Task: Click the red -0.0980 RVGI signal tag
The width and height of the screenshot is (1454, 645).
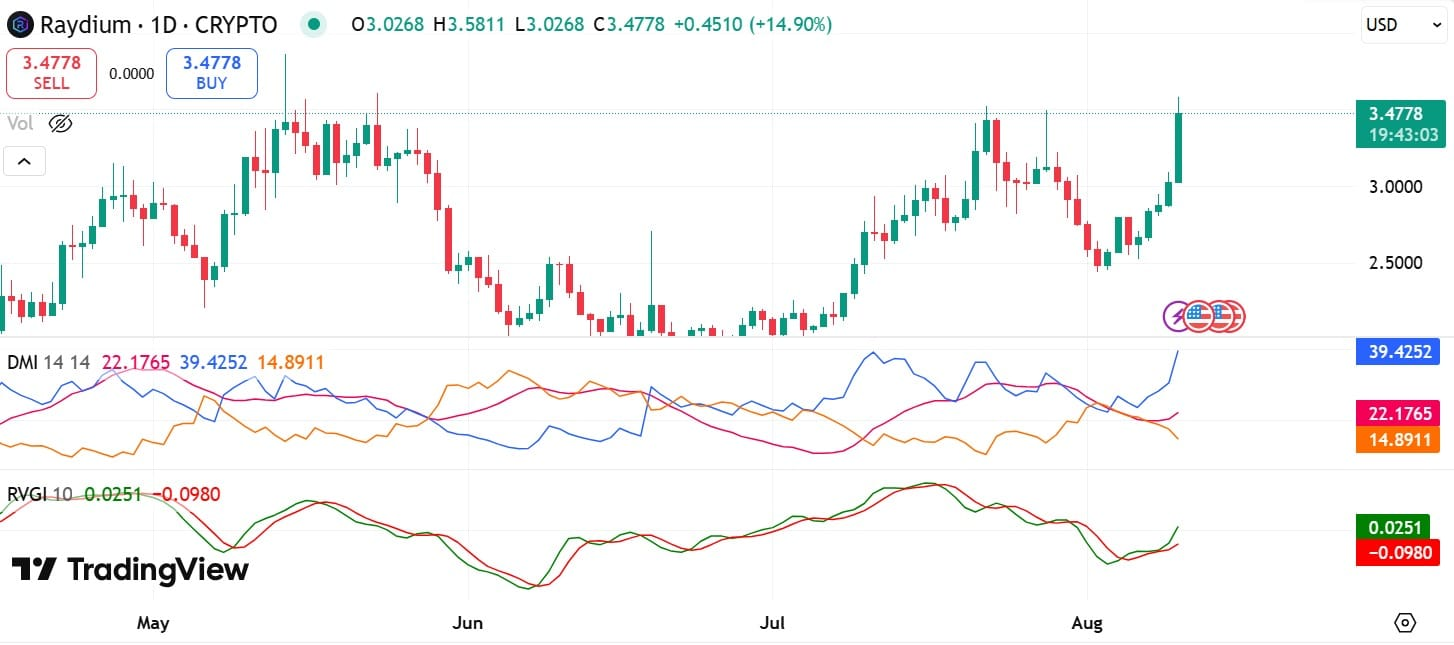Action: (x=1401, y=552)
